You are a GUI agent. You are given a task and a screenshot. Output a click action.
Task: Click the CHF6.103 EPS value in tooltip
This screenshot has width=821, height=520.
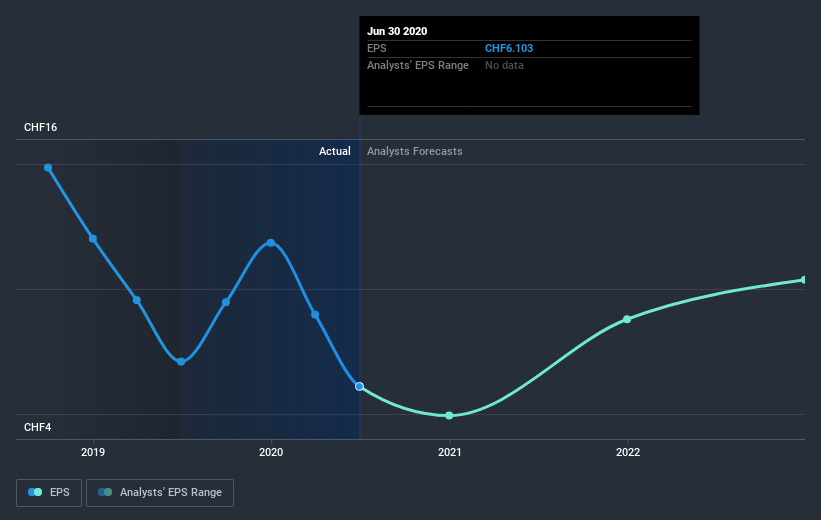508,48
